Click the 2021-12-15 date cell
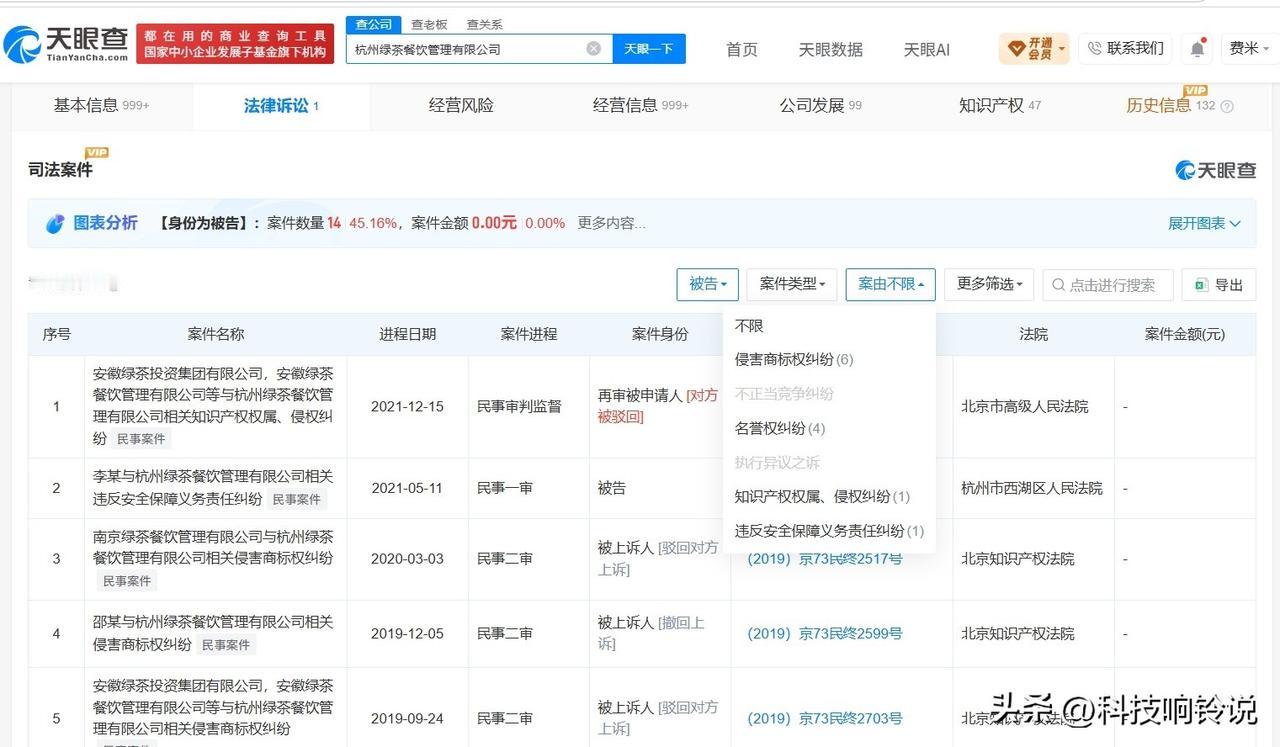The image size is (1280, 747). coord(407,407)
